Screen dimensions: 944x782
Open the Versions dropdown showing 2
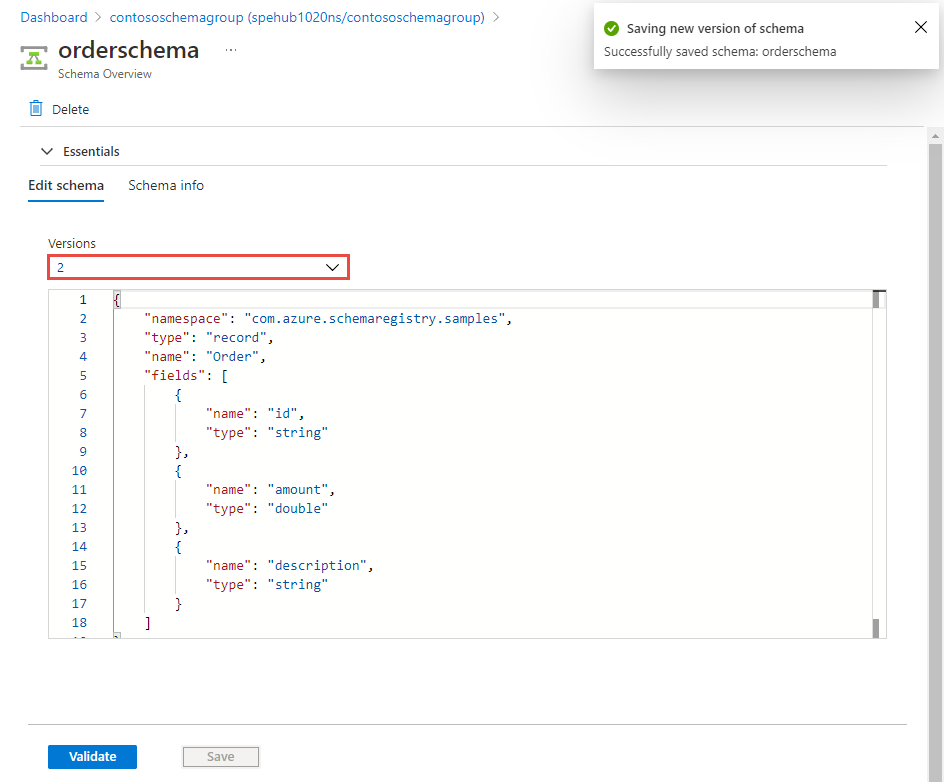[x=198, y=268]
